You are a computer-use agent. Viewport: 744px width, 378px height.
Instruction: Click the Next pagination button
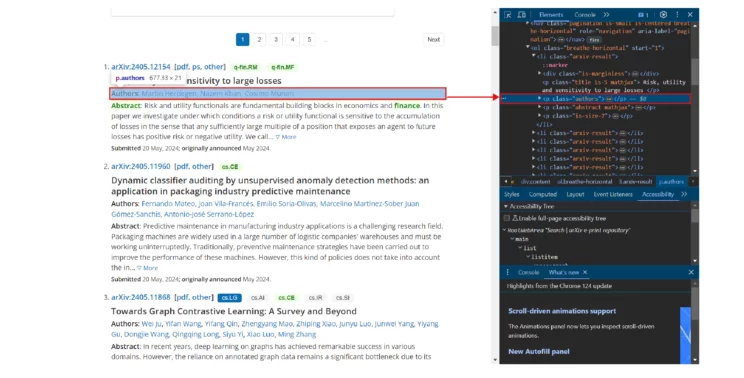pyautogui.click(x=434, y=39)
